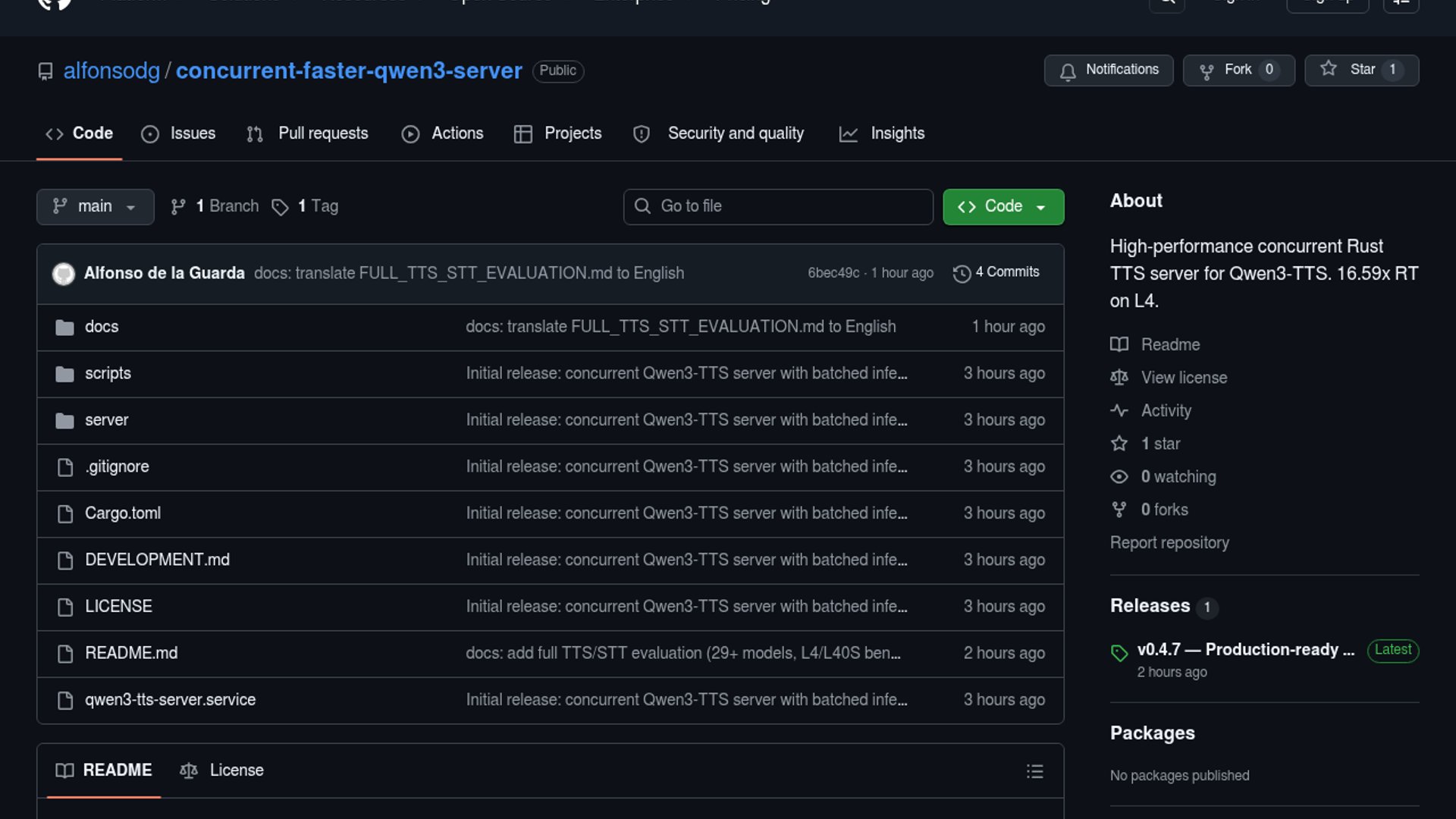Open the docs folder

102,327
